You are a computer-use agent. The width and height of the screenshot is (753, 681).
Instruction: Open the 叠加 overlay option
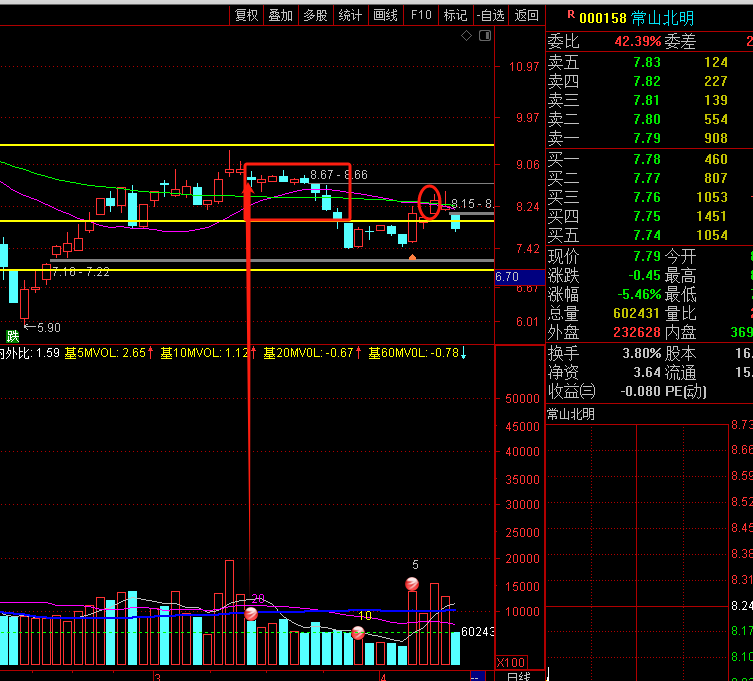click(x=280, y=15)
